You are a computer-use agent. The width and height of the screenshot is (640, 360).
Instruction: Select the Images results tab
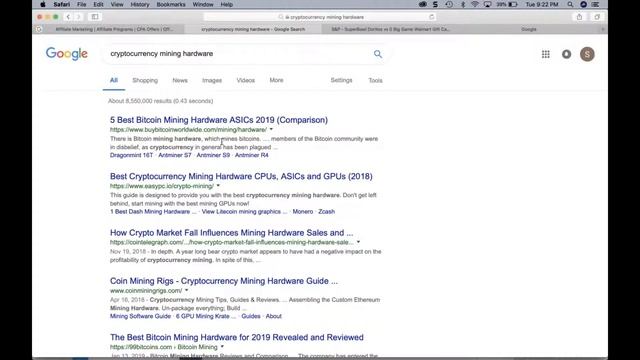click(x=212, y=80)
